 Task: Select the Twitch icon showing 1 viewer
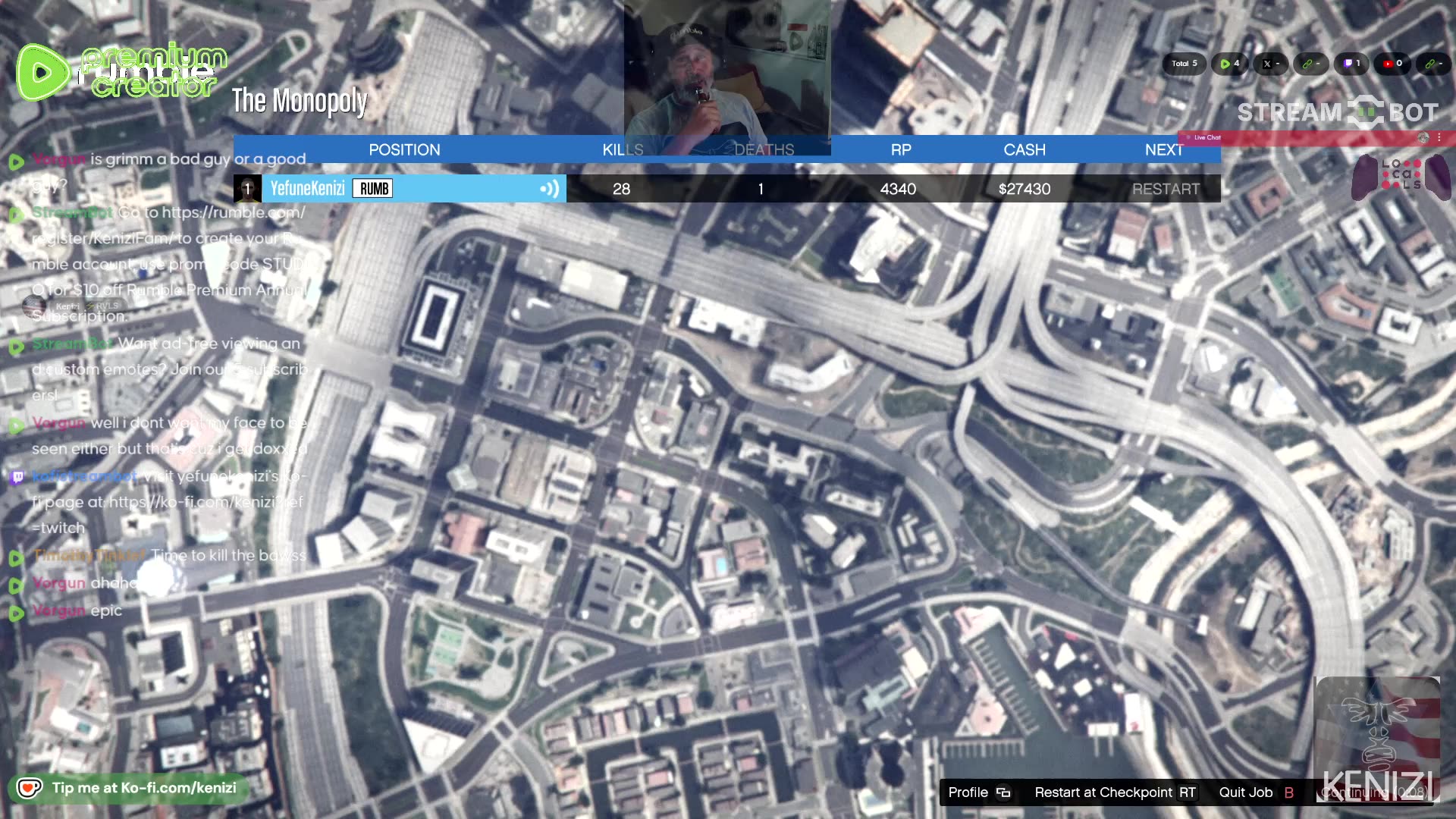point(1348,64)
